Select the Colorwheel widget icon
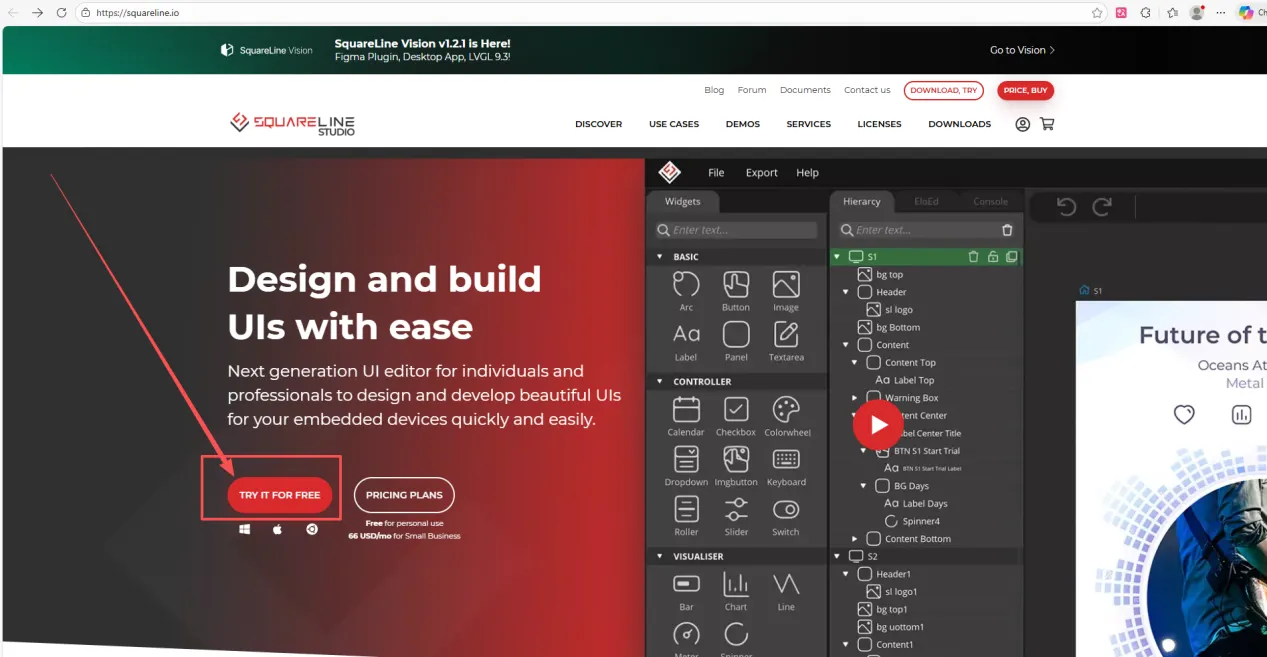The height and width of the screenshot is (657, 1267). 786,409
